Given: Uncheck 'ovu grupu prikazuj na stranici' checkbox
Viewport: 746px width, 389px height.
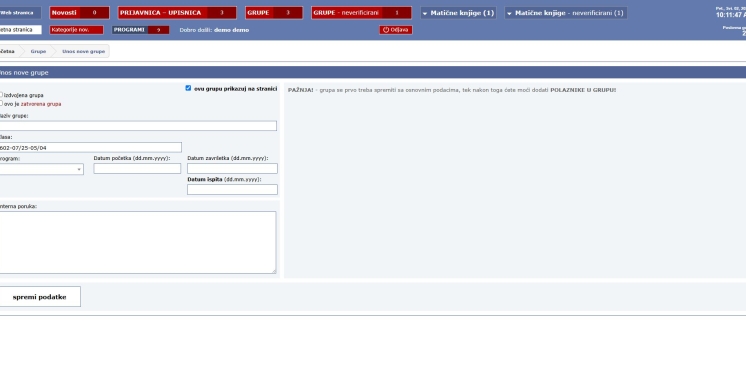Looking at the screenshot, I should point(188,88).
